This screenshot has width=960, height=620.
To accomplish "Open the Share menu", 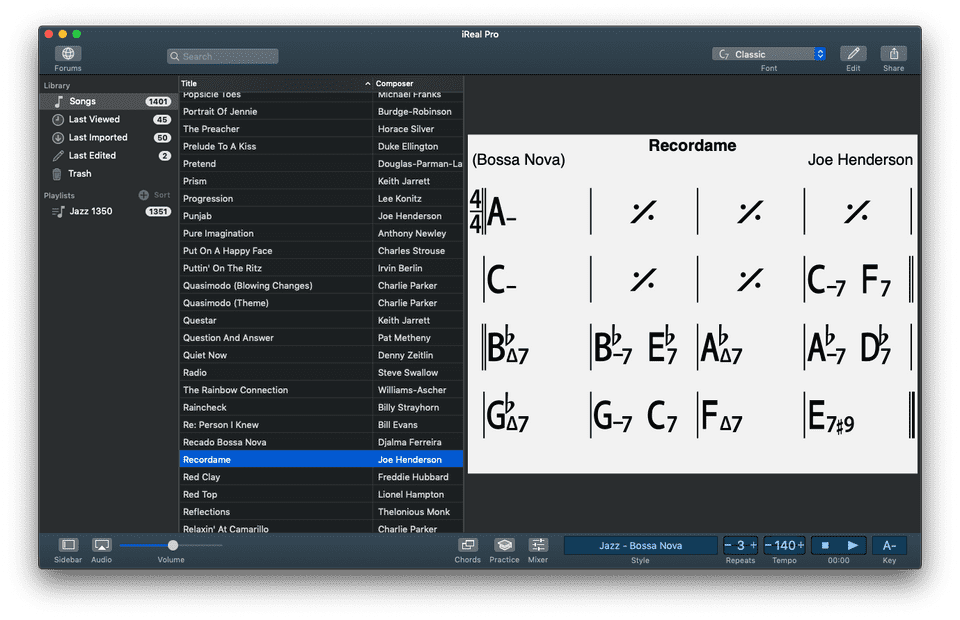I will 893,55.
